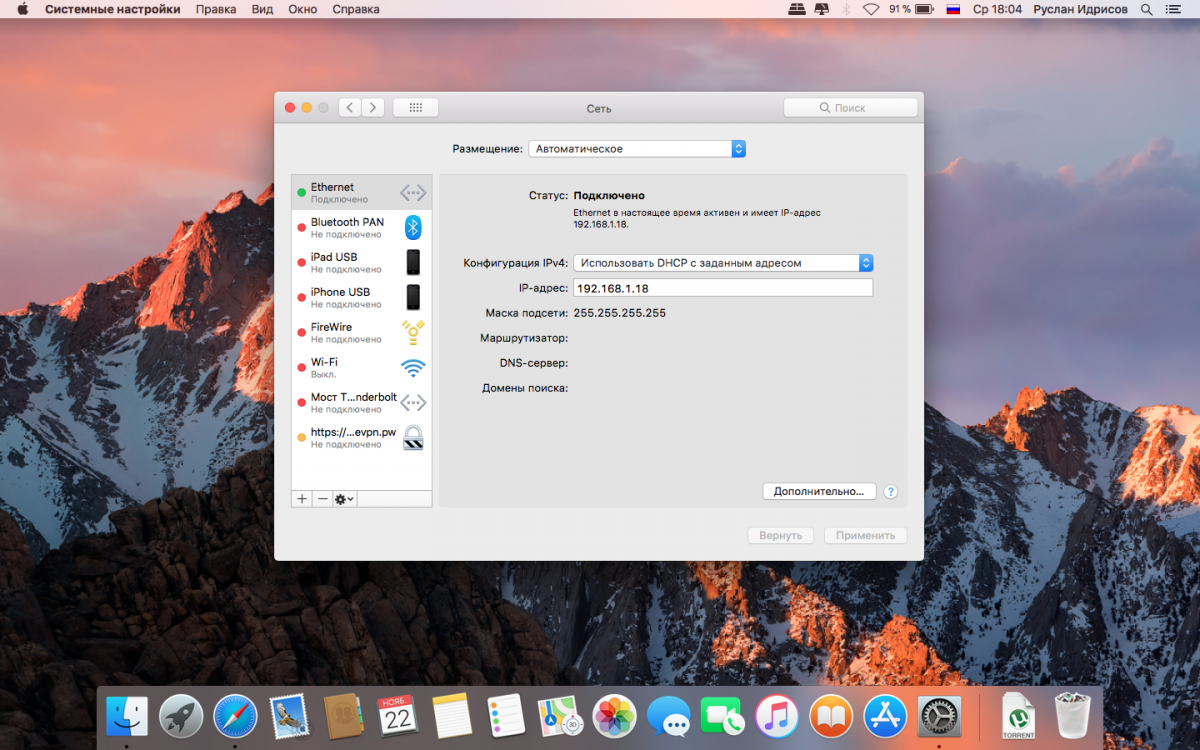
Task: Click the help question mark button
Action: coord(890,492)
